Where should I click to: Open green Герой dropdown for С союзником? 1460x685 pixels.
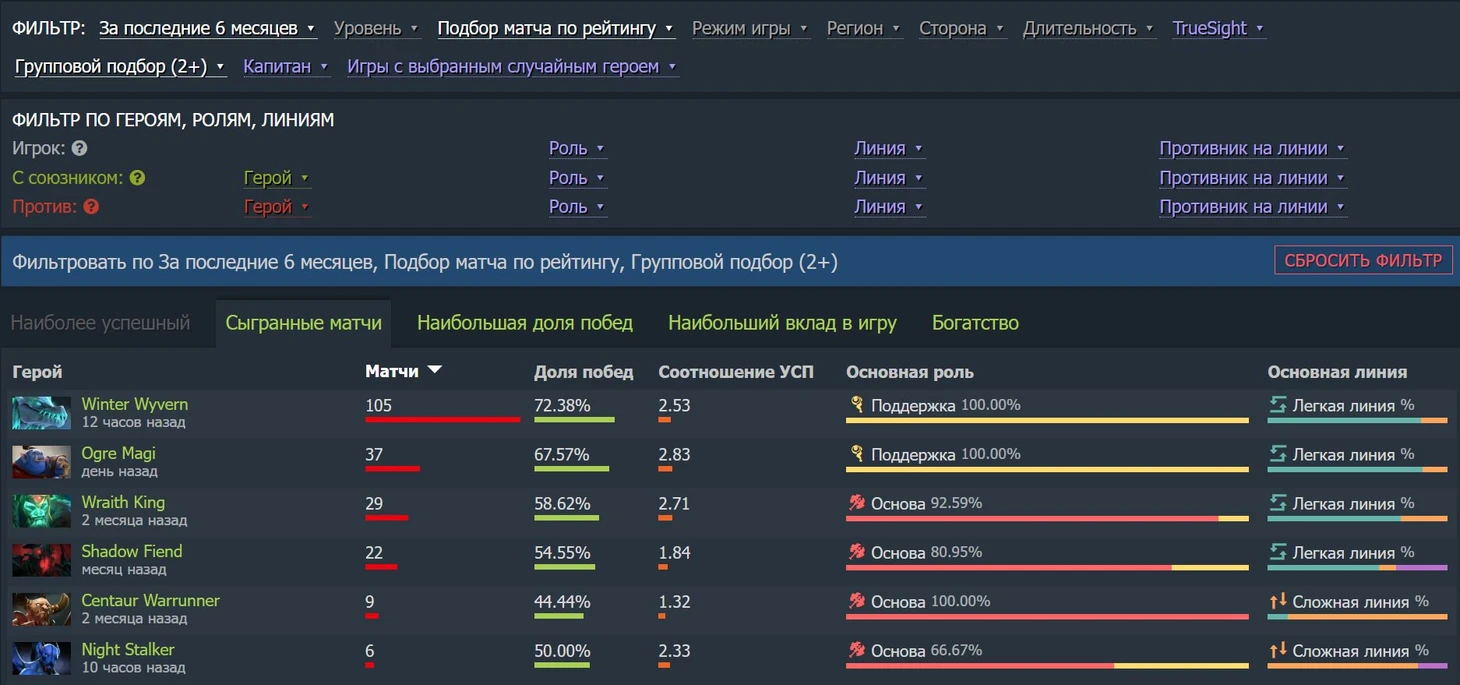point(277,178)
